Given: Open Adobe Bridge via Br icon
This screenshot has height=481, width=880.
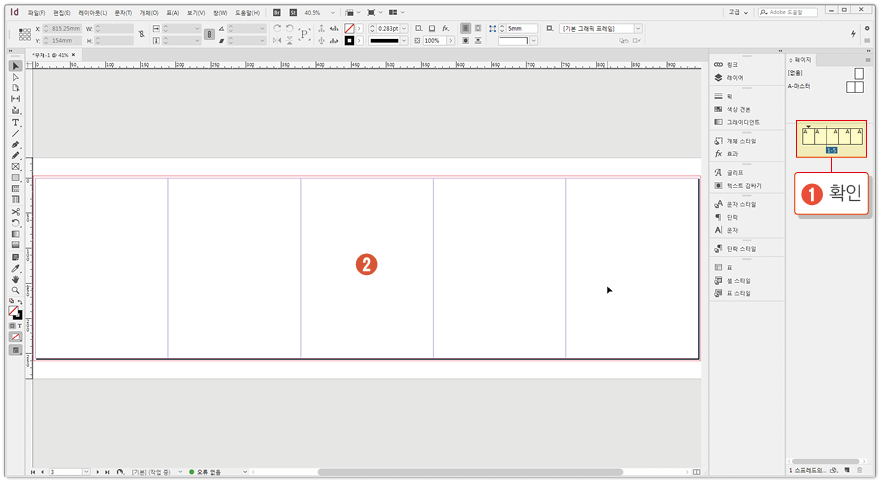Looking at the screenshot, I should click(277, 12).
